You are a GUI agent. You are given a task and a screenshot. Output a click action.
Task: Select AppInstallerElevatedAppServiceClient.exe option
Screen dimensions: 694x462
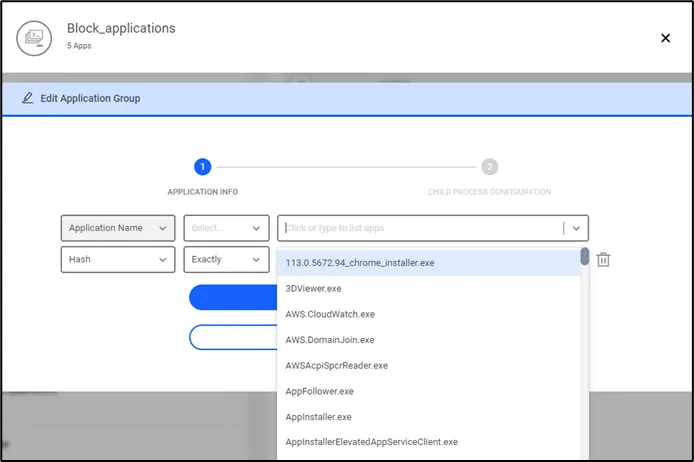tap(428, 442)
